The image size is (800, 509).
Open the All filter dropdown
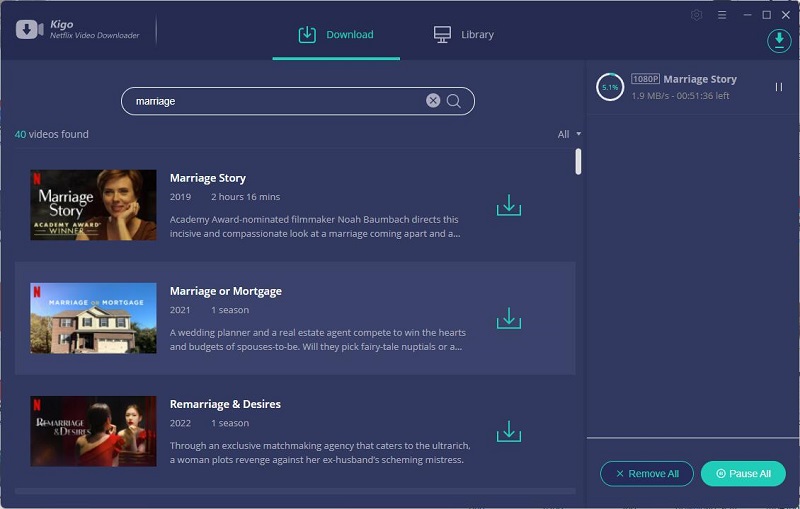569,134
